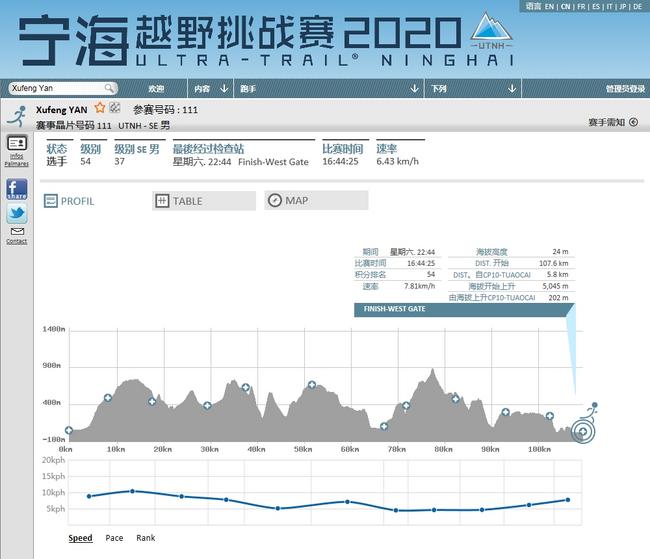This screenshot has width=650, height=559.
Task: Click the 赛手需知 back arrow icon
Action: pos(633,122)
